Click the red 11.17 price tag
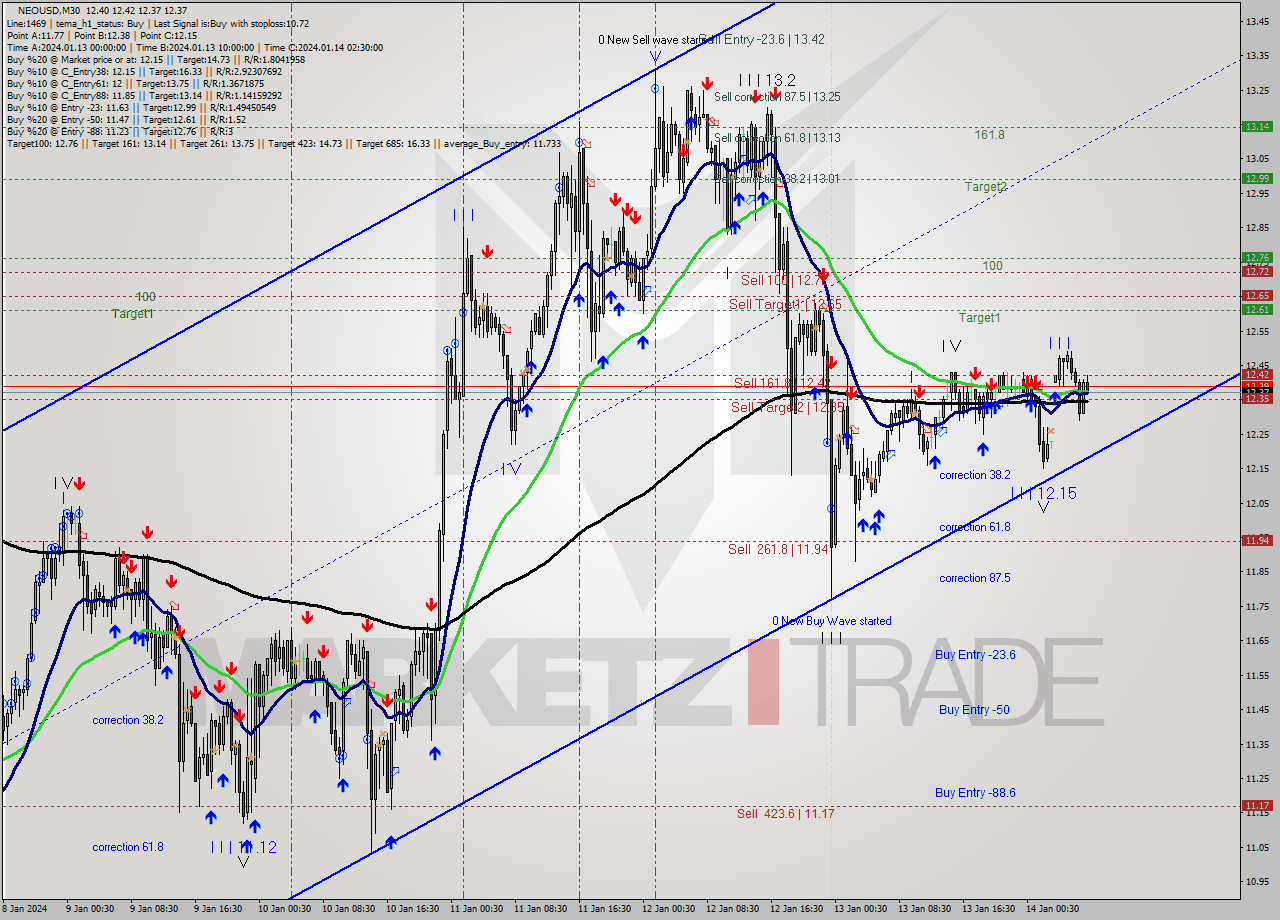The image size is (1280, 920). point(1256,806)
